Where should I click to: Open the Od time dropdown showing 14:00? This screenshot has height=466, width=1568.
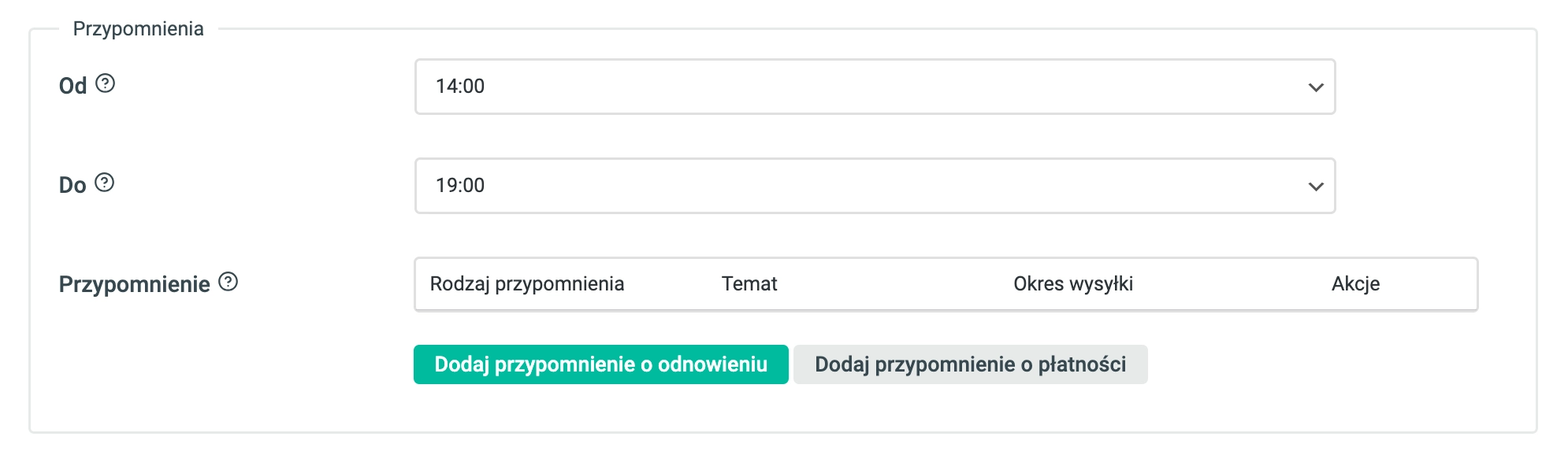pyautogui.click(x=875, y=87)
